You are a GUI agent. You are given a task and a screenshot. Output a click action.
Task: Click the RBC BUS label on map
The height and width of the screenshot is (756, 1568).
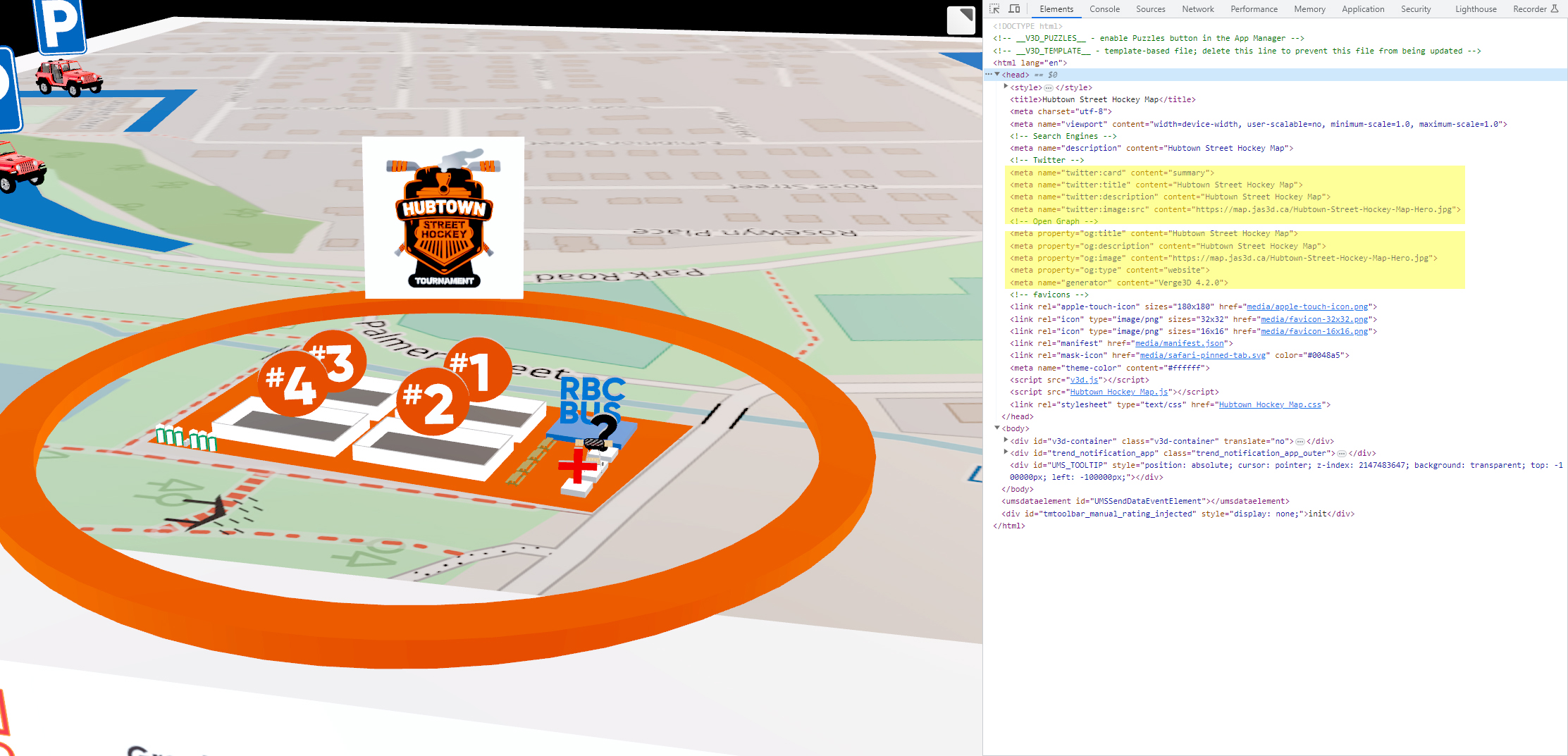point(592,399)
